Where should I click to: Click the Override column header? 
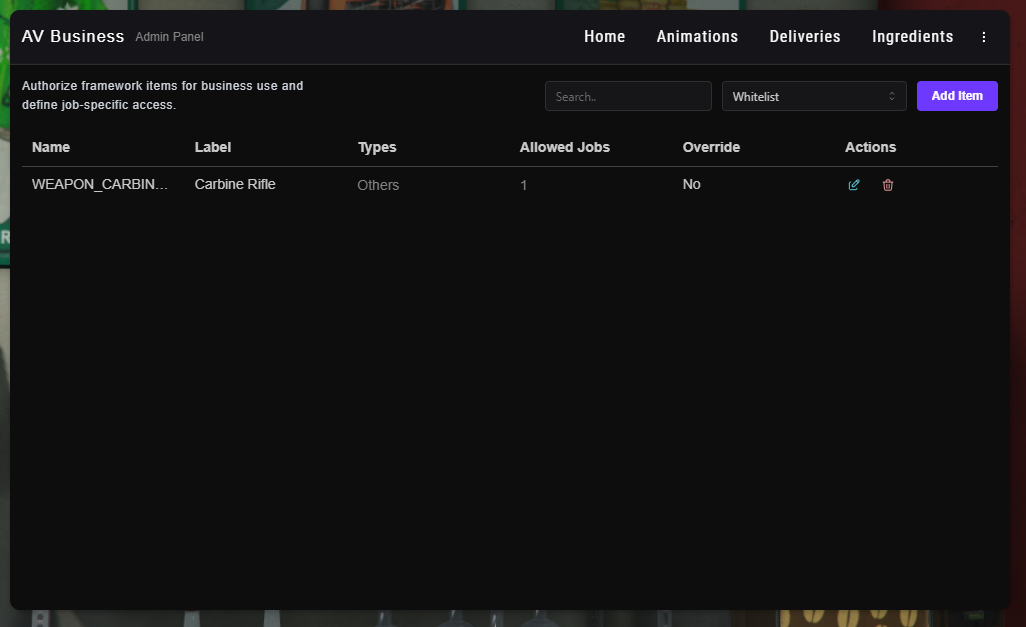711,147
